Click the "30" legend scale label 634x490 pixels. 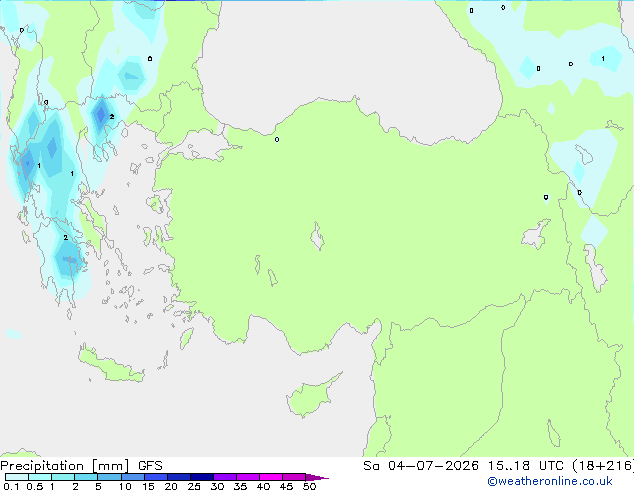(x=217, y=486)
